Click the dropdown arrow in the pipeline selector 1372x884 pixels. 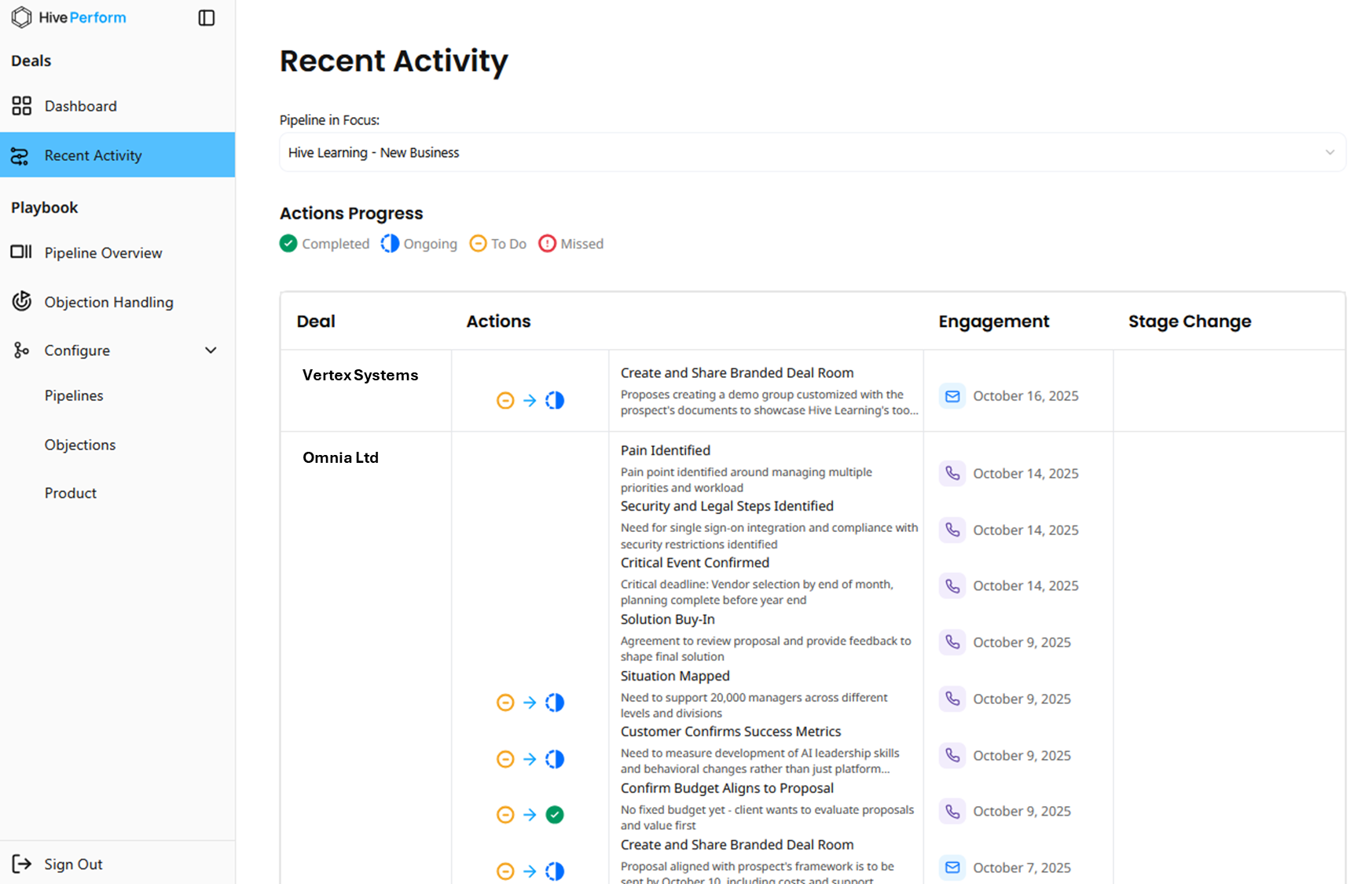pos(1330,152)
